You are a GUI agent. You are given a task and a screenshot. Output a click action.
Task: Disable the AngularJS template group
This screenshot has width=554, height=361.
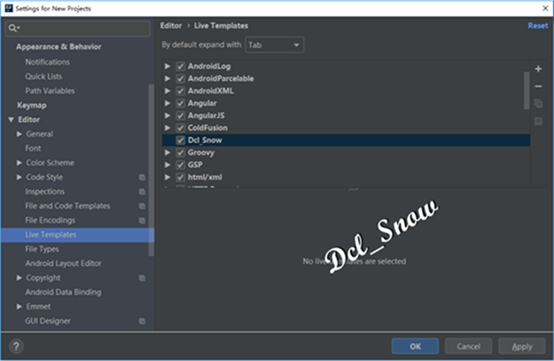pos(181,116)
